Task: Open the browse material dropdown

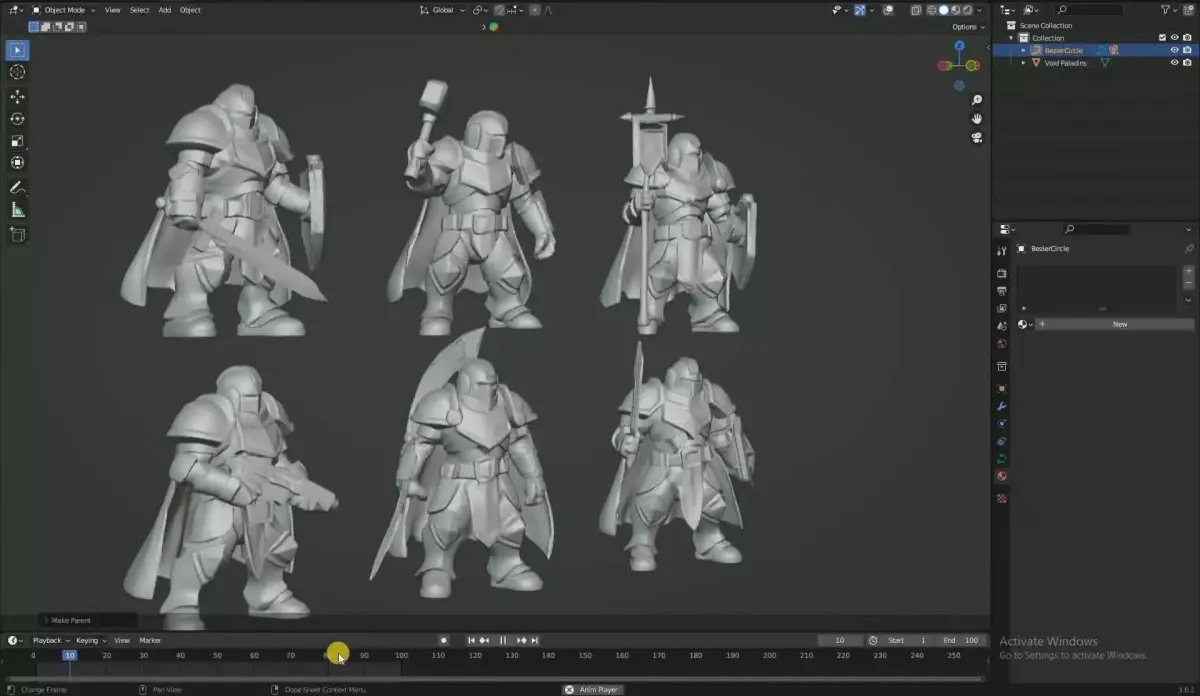Action: click(1025, 324)
